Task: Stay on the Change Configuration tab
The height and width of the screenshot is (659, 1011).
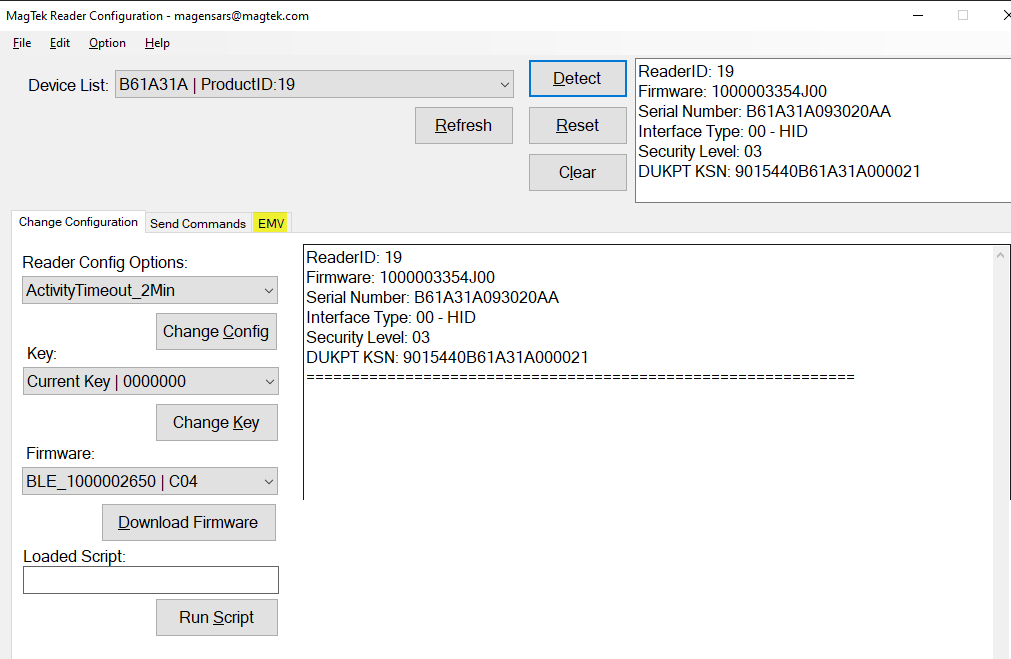Action: [78, 221]
